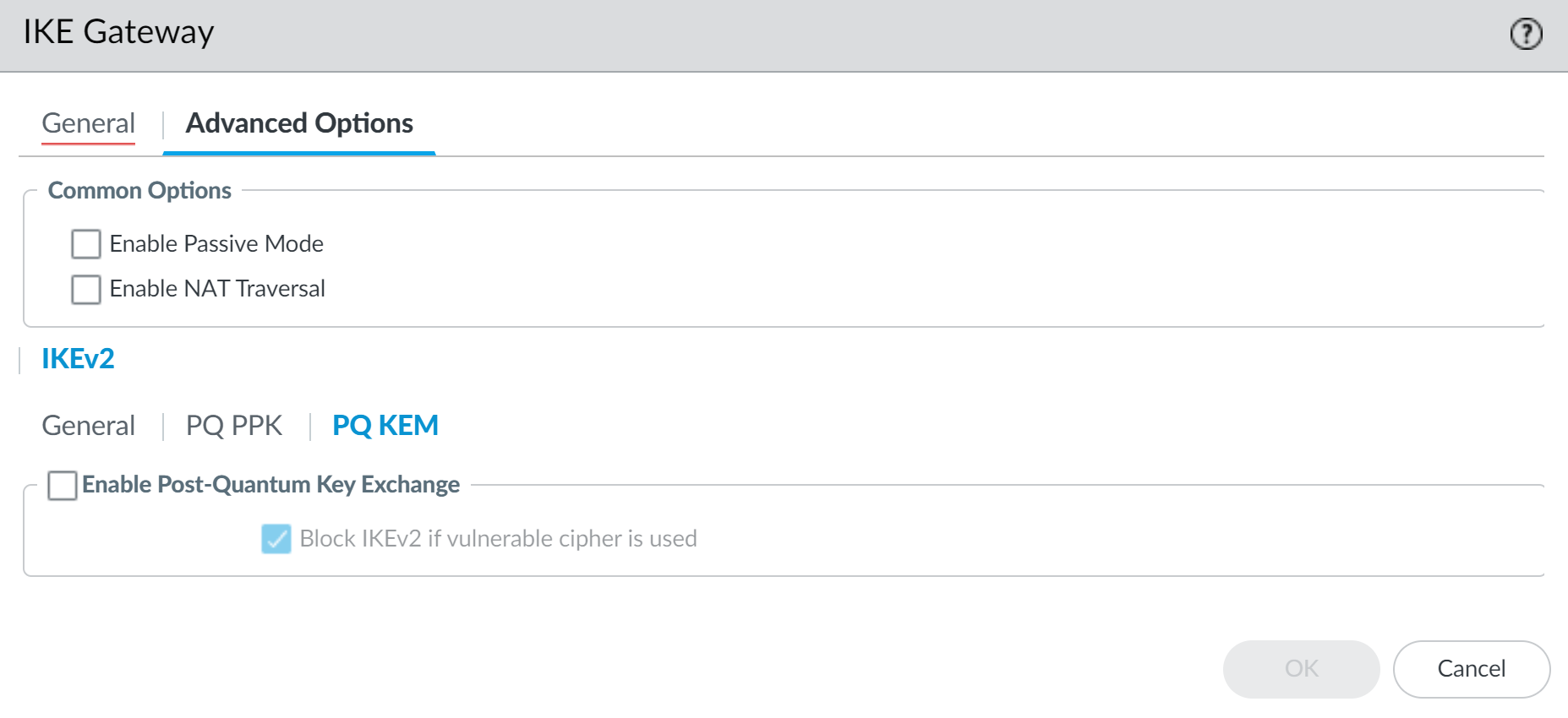
Task: Click the Enable Post-Quantum Key Exchange label
Action: 270,485
